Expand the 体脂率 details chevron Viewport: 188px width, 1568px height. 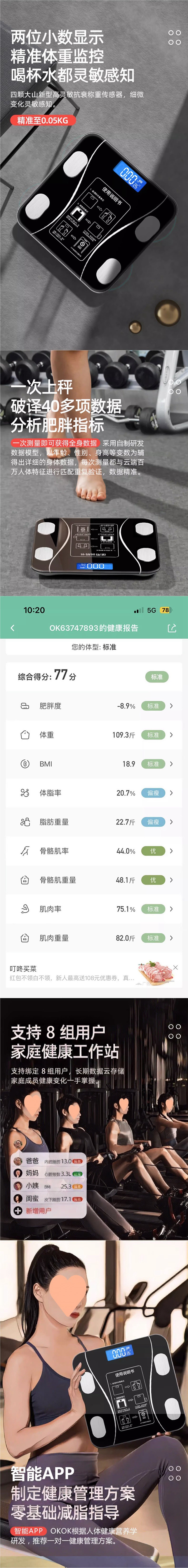(x=172, y=793)
